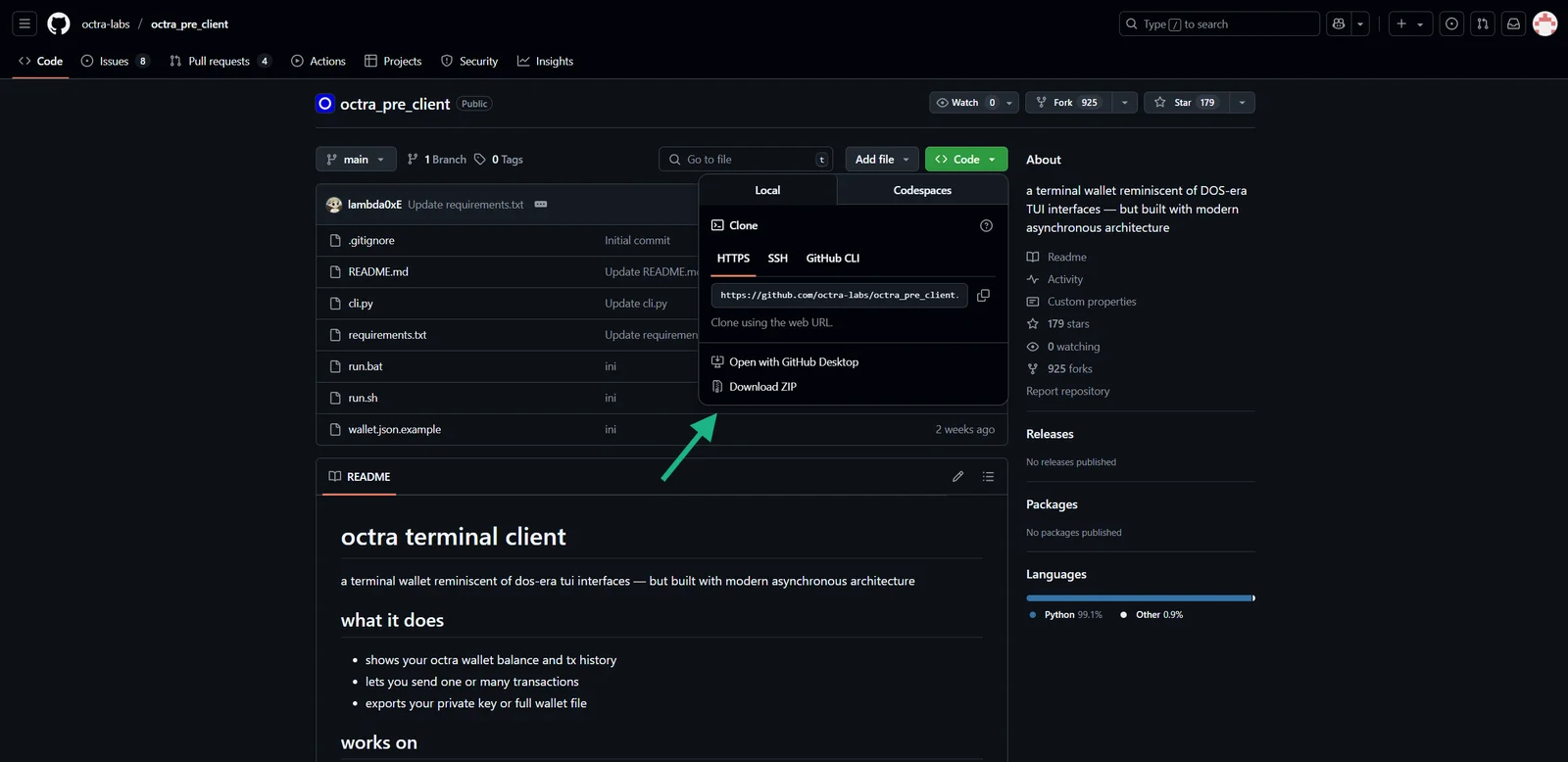
Task: Edit the README with the pencil icon
Action: [x=957, y=476]
